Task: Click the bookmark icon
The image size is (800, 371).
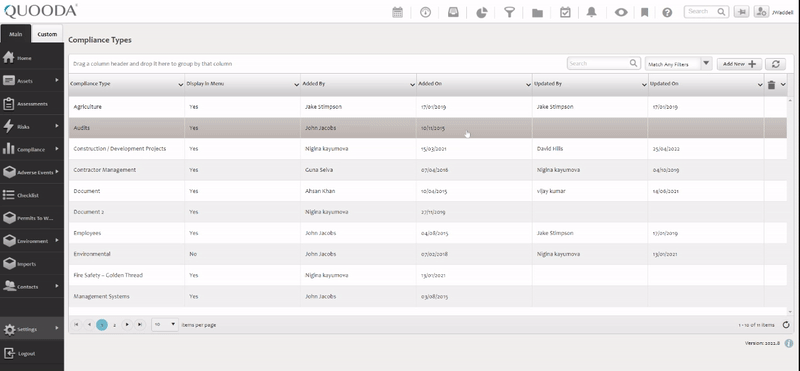Action: pyautogui.click(x=644, y=12)
